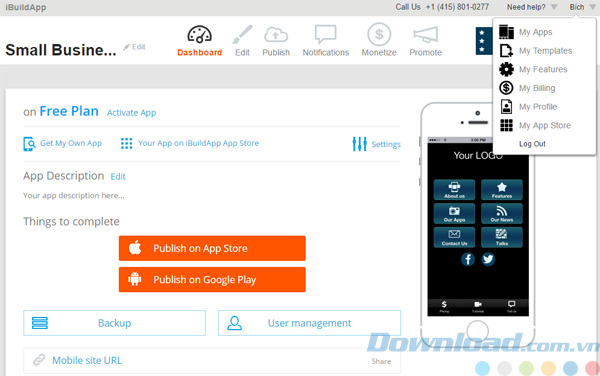Tap the Talks tile in preview

tap(502, 237)
